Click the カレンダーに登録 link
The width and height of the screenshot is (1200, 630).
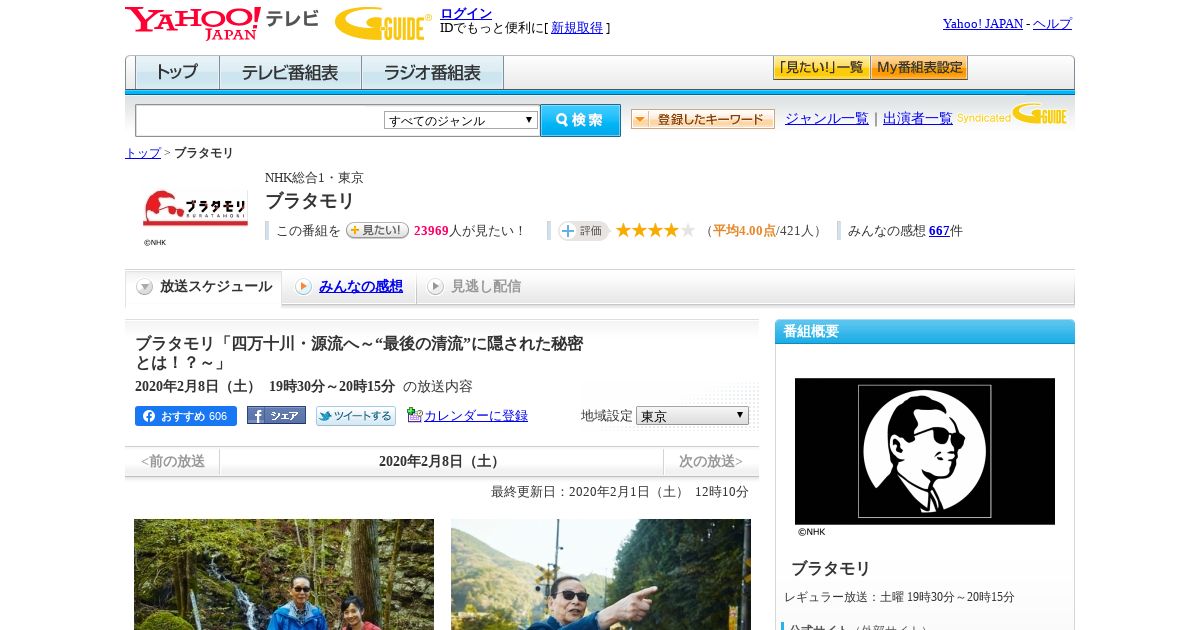pos(476,416)
